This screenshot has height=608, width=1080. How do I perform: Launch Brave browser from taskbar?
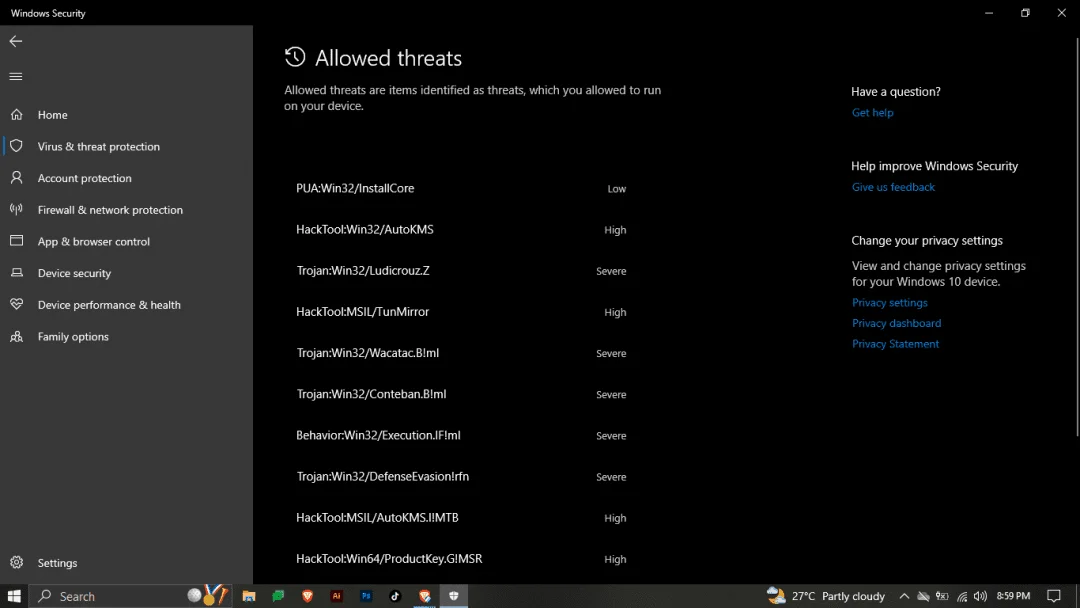(x=307, y=596)
